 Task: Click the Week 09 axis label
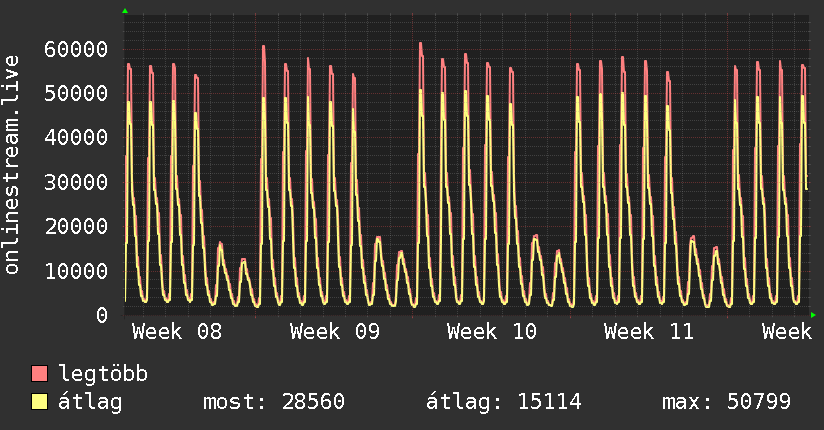pos(334,332)
